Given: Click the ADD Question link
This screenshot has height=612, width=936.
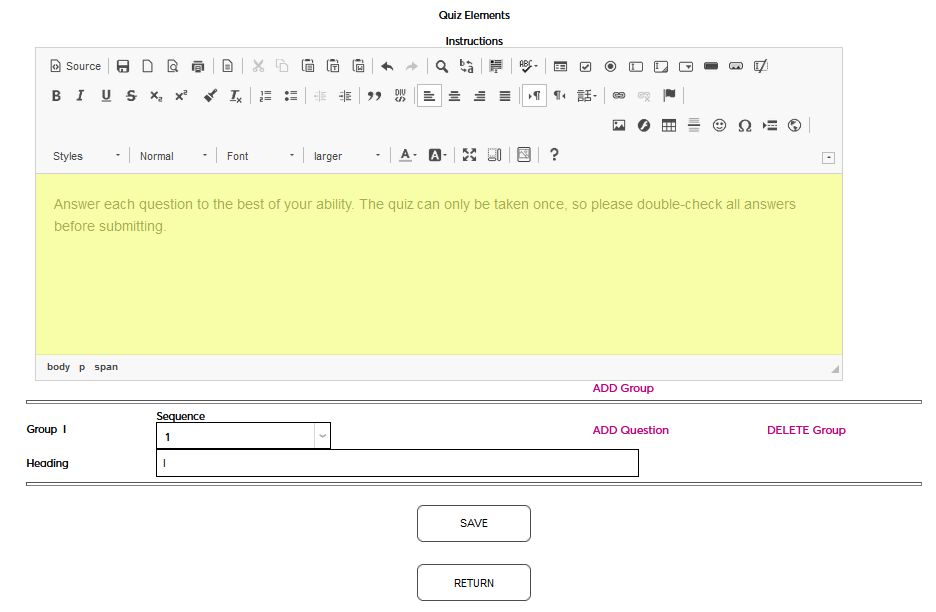Looking at the screenshot, I should [x=630, y=430].
